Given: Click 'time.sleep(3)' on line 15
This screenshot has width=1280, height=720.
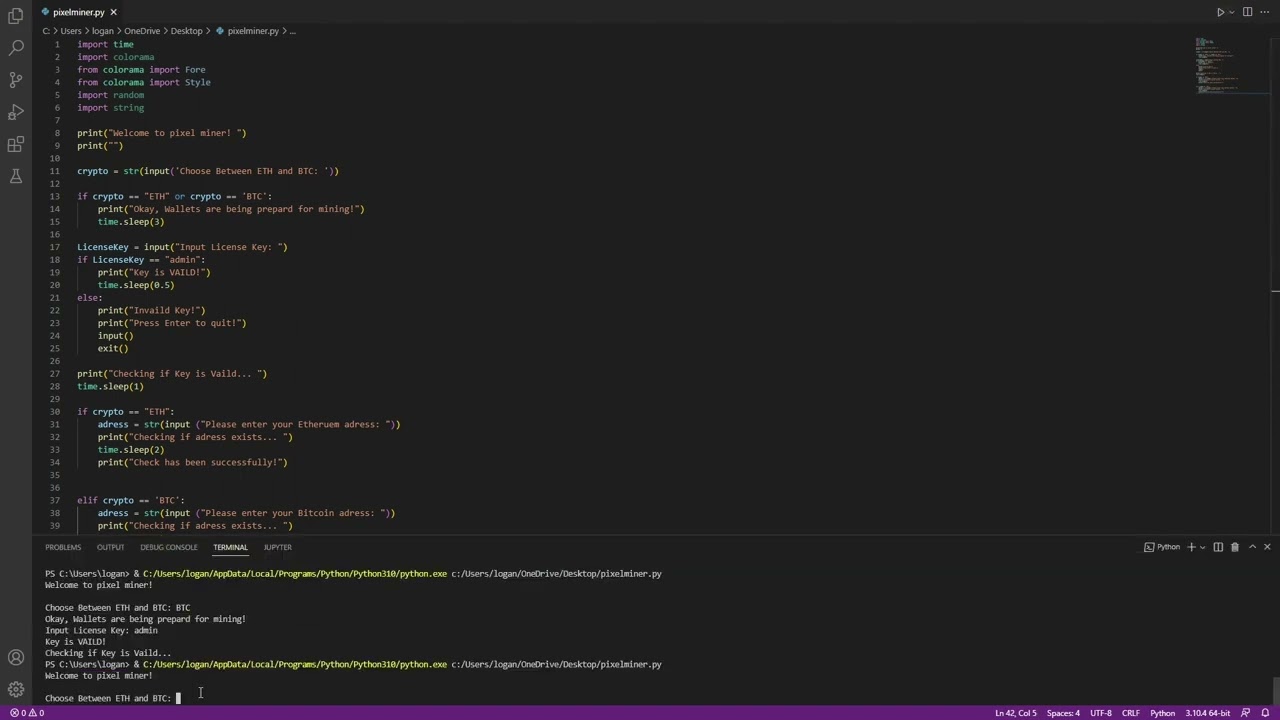Looking at the screenshot, I should point(131,222).
